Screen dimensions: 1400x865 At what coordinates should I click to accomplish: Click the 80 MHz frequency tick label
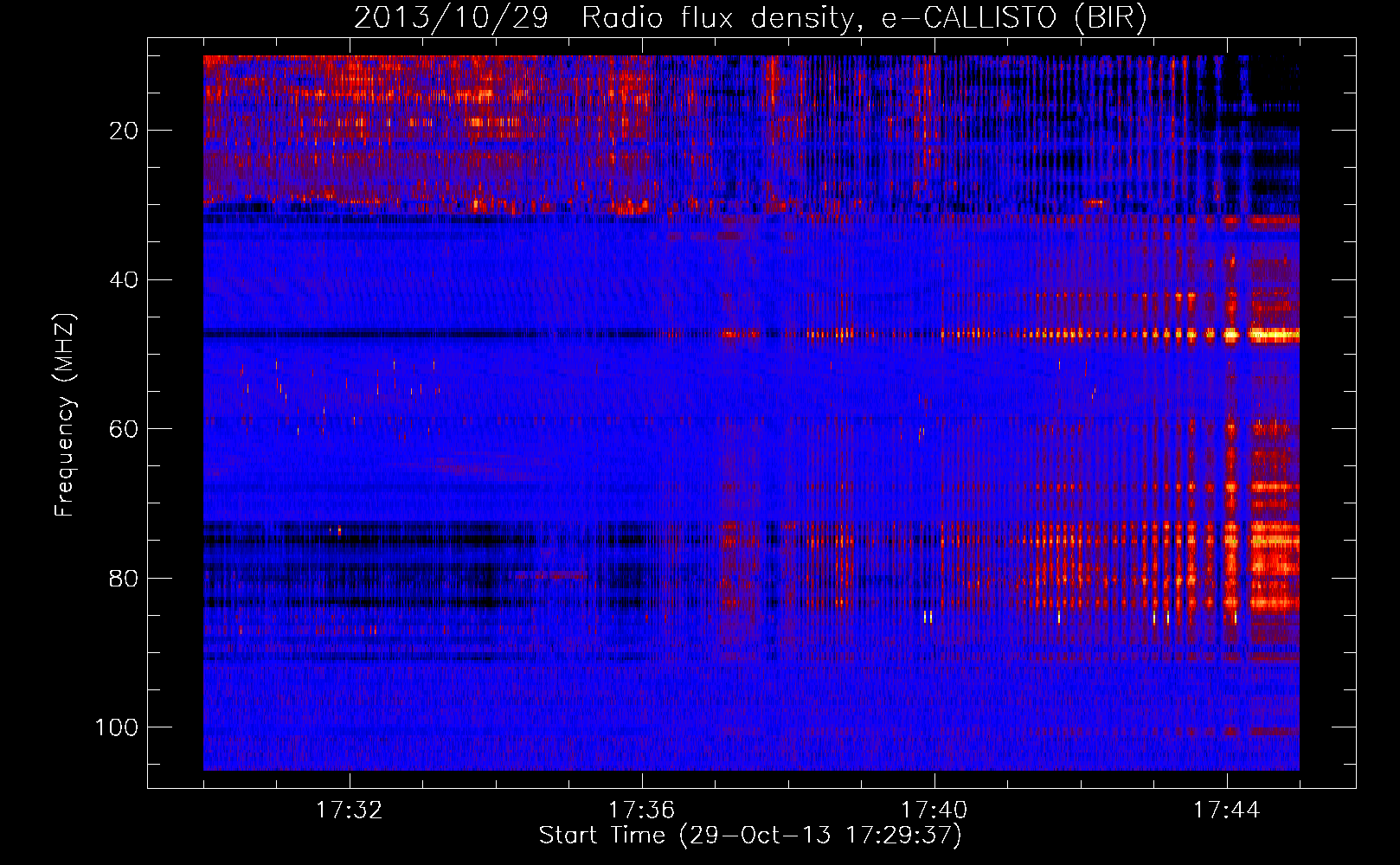[124, 578]
